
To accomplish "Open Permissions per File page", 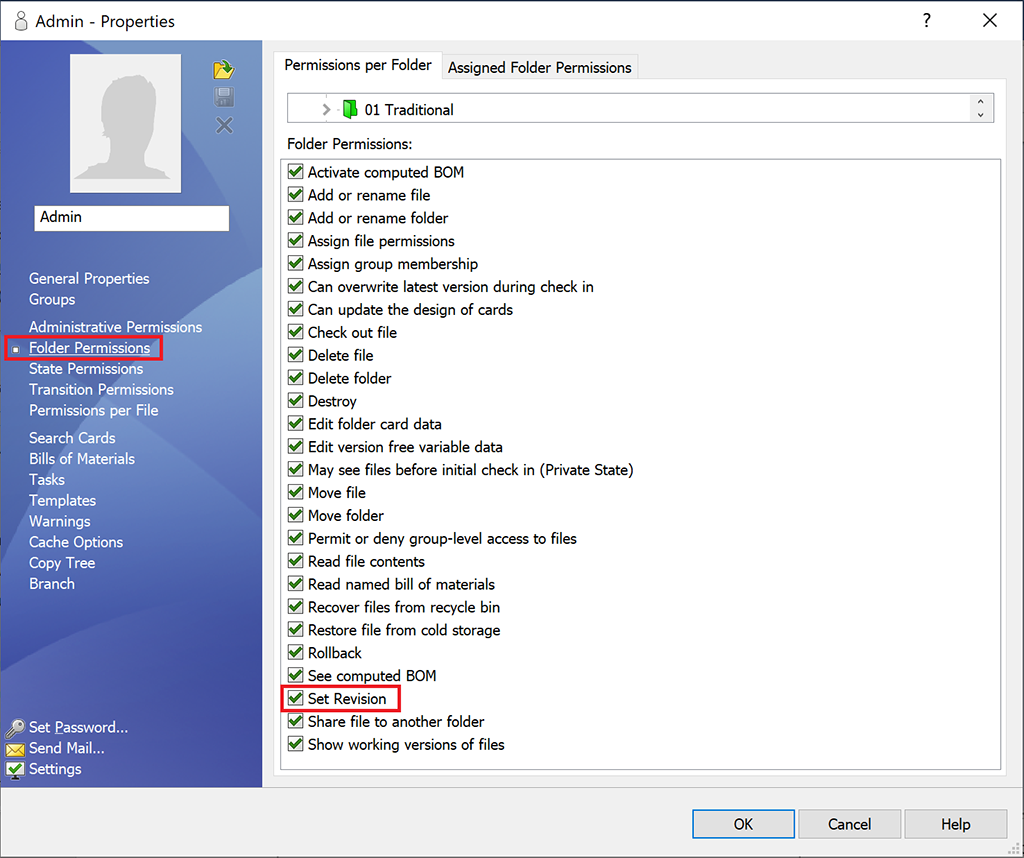I will click(x=93, y=410).
